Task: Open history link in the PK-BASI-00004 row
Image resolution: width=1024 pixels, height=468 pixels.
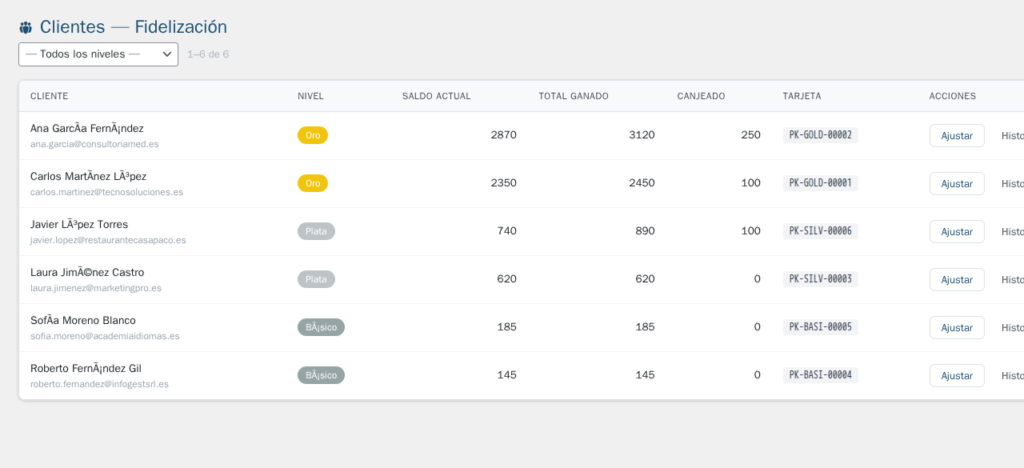Action: pyautogui.click(x=1013, y=376)
